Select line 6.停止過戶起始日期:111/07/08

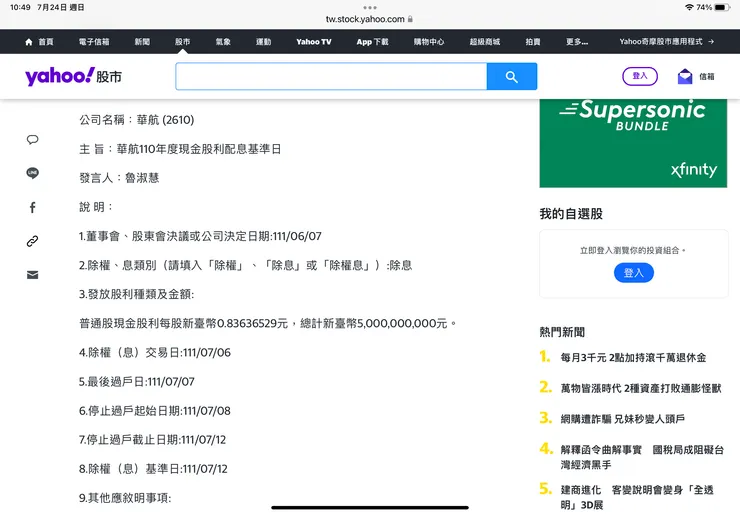tap(155, 411)
